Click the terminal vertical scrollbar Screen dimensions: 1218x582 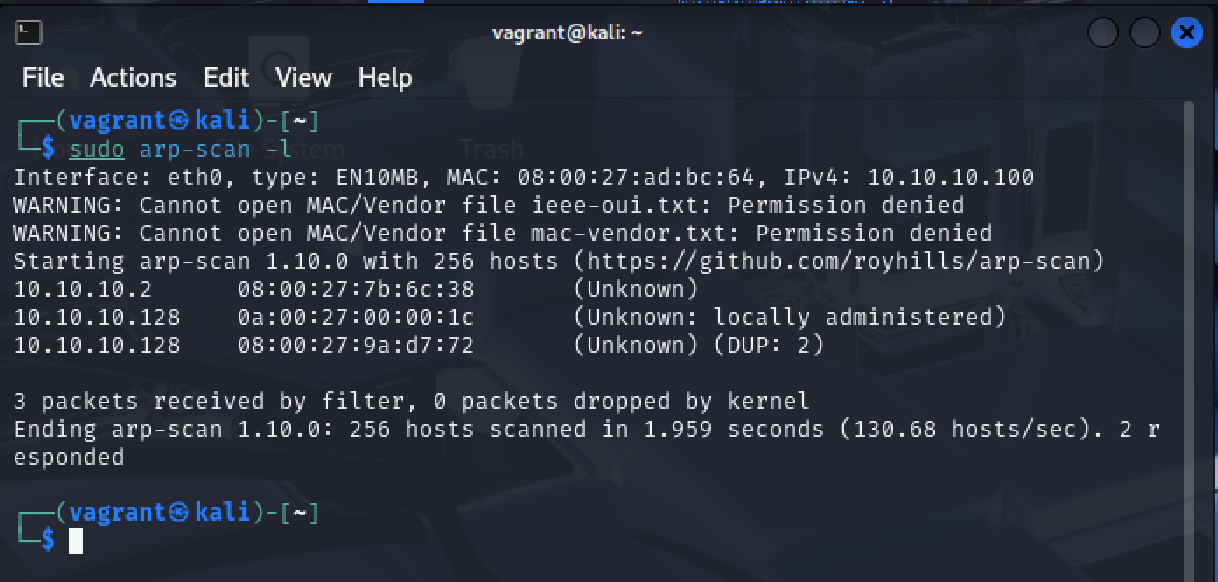coord(1188,300)
